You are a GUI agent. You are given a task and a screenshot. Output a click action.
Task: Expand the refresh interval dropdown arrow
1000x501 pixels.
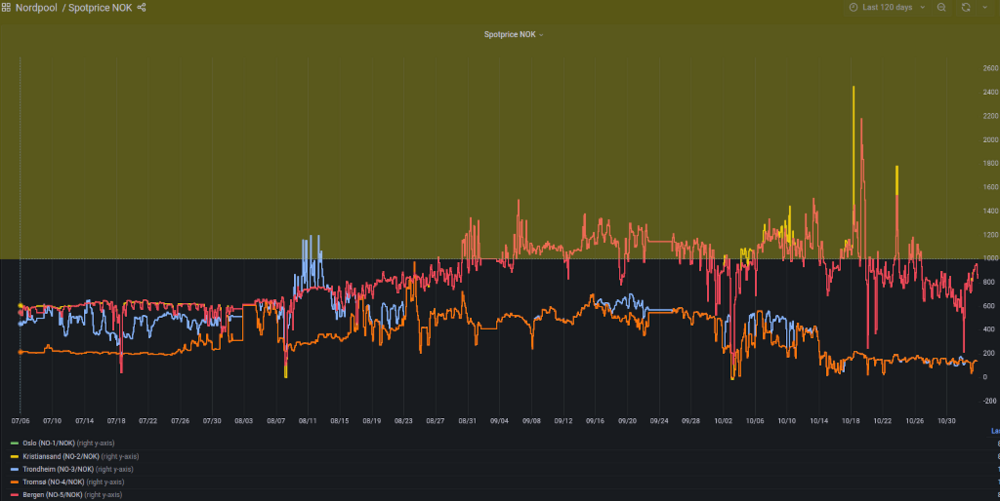tap(986, 7)
